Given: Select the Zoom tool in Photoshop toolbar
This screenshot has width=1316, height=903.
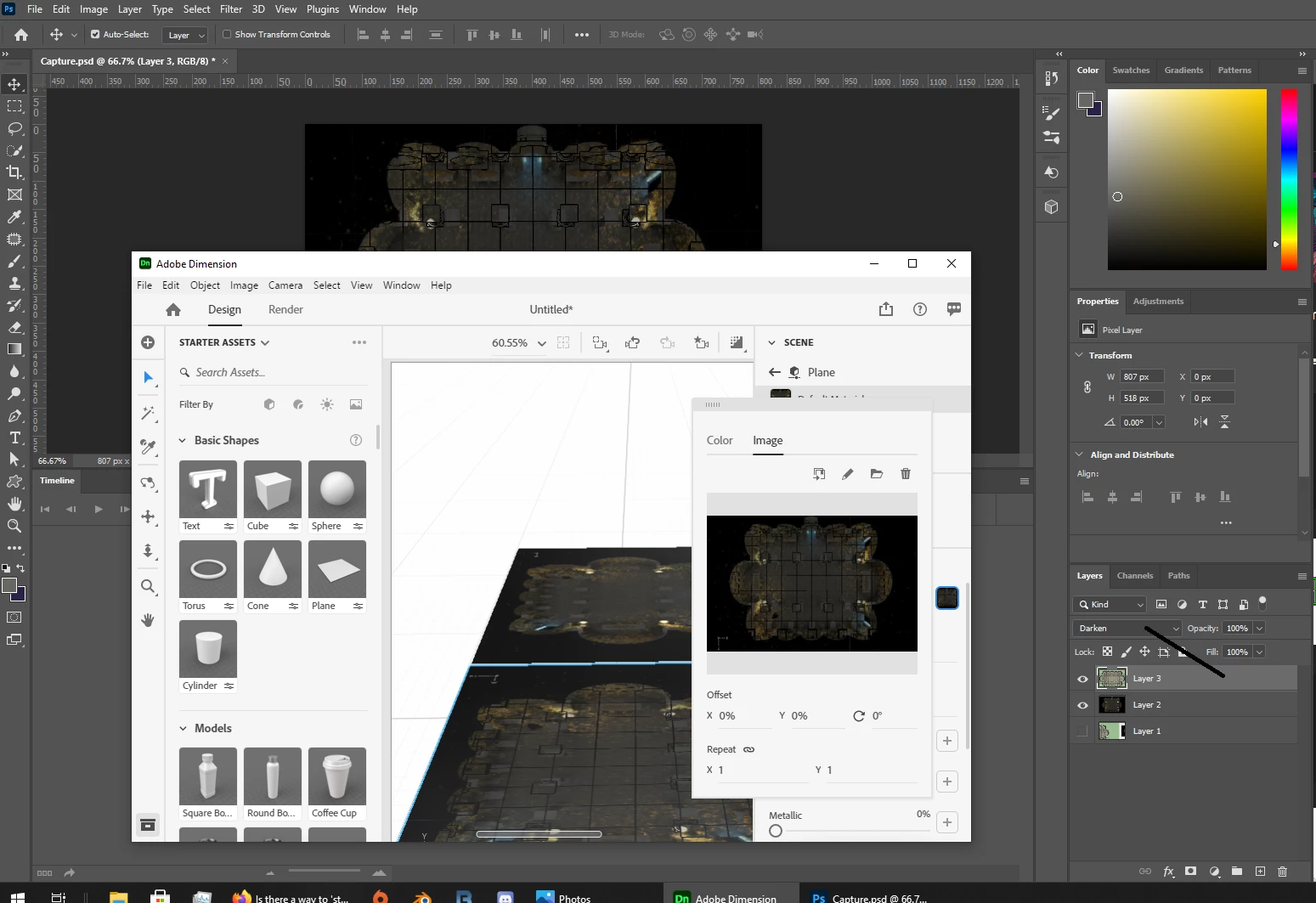Looking at the screenshot, I should [14, 526].
